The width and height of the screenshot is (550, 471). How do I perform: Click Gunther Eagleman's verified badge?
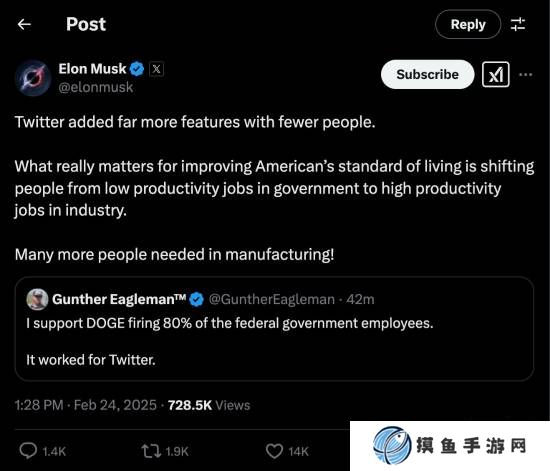pos(196,300)
